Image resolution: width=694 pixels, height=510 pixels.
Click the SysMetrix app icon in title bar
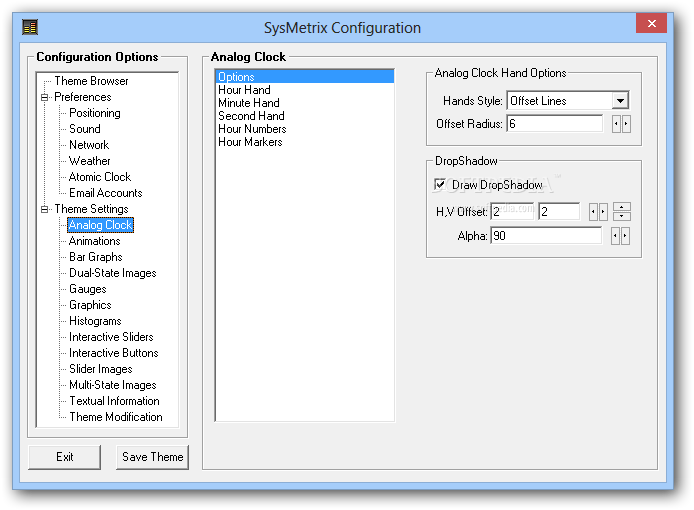pyautogui.click(x=30, y=27)
